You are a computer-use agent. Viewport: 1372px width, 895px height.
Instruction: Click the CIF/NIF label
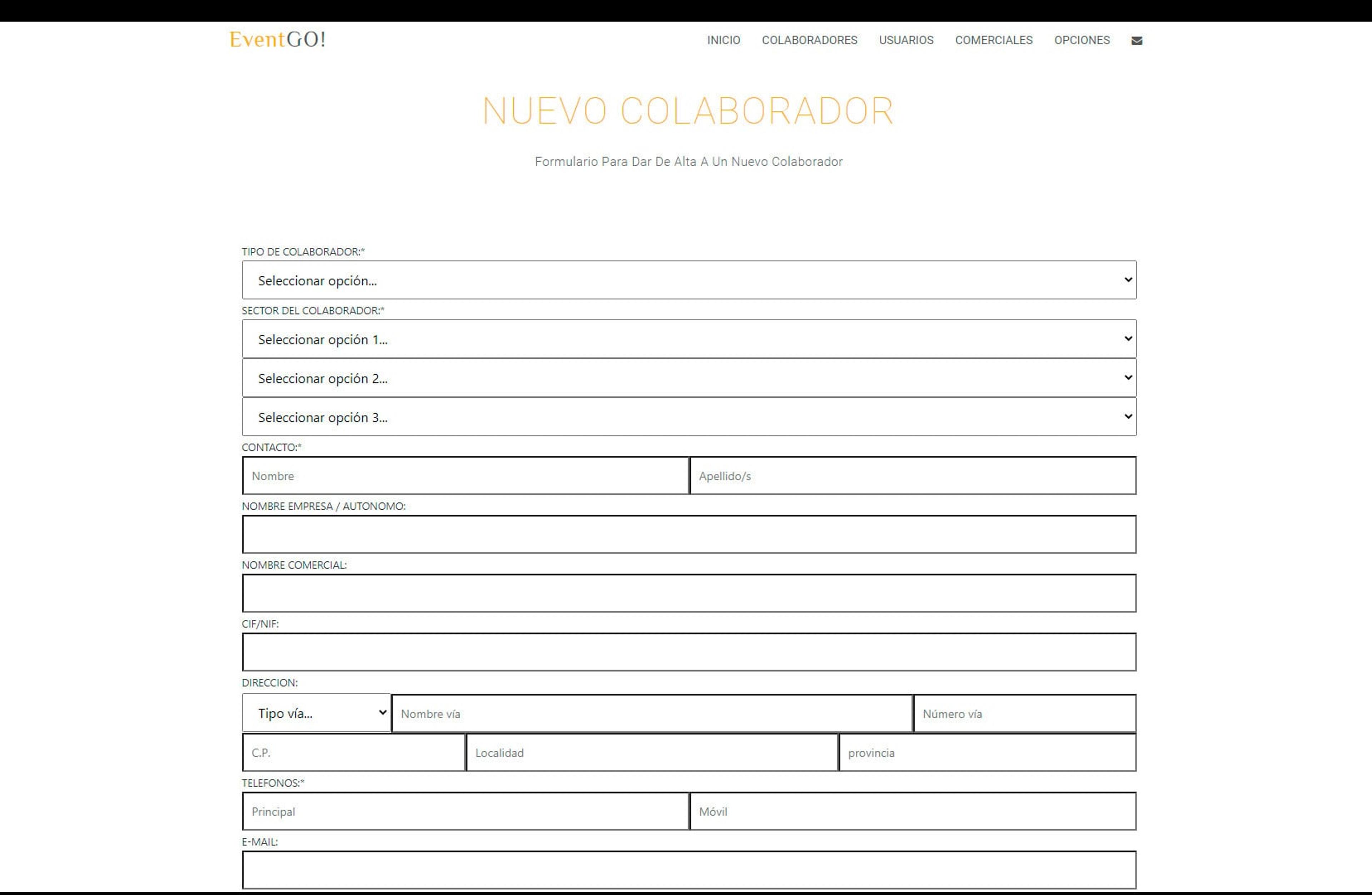[260, 624]
